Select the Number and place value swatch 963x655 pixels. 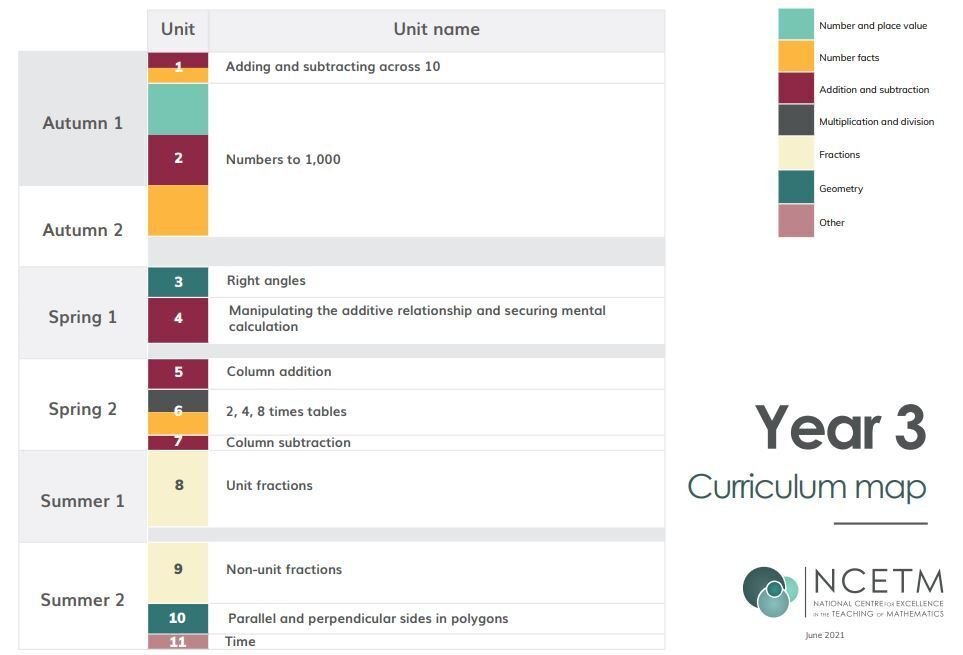tap(796, 24)
